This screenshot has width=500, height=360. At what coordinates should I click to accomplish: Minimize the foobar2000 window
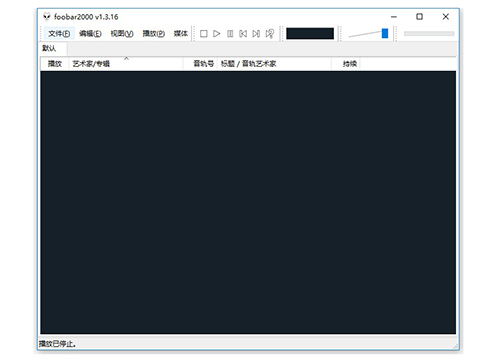point(394,17)
